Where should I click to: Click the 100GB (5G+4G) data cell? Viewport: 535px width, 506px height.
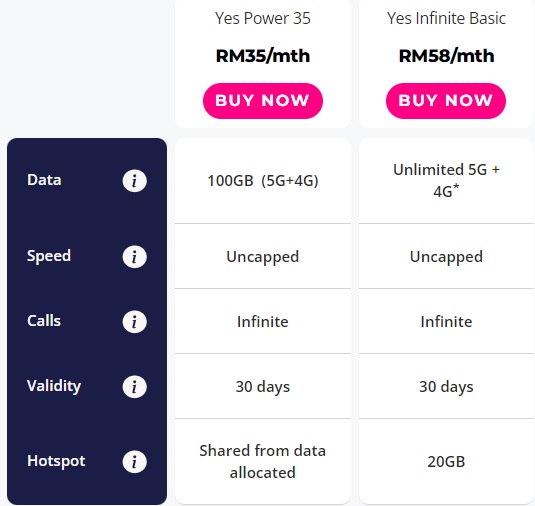[x=263, y=181]
